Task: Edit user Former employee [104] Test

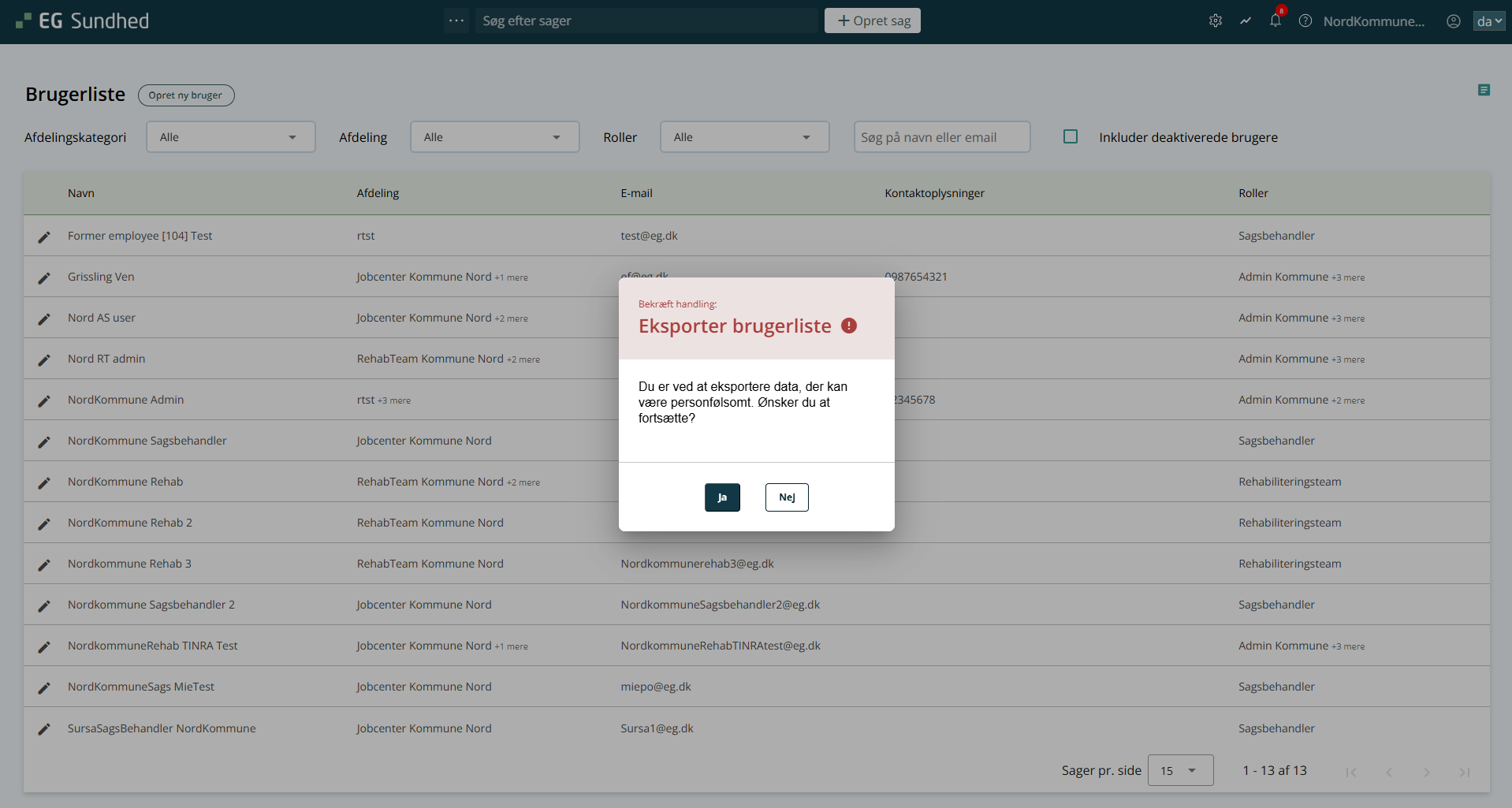Action: coord(44,236)
